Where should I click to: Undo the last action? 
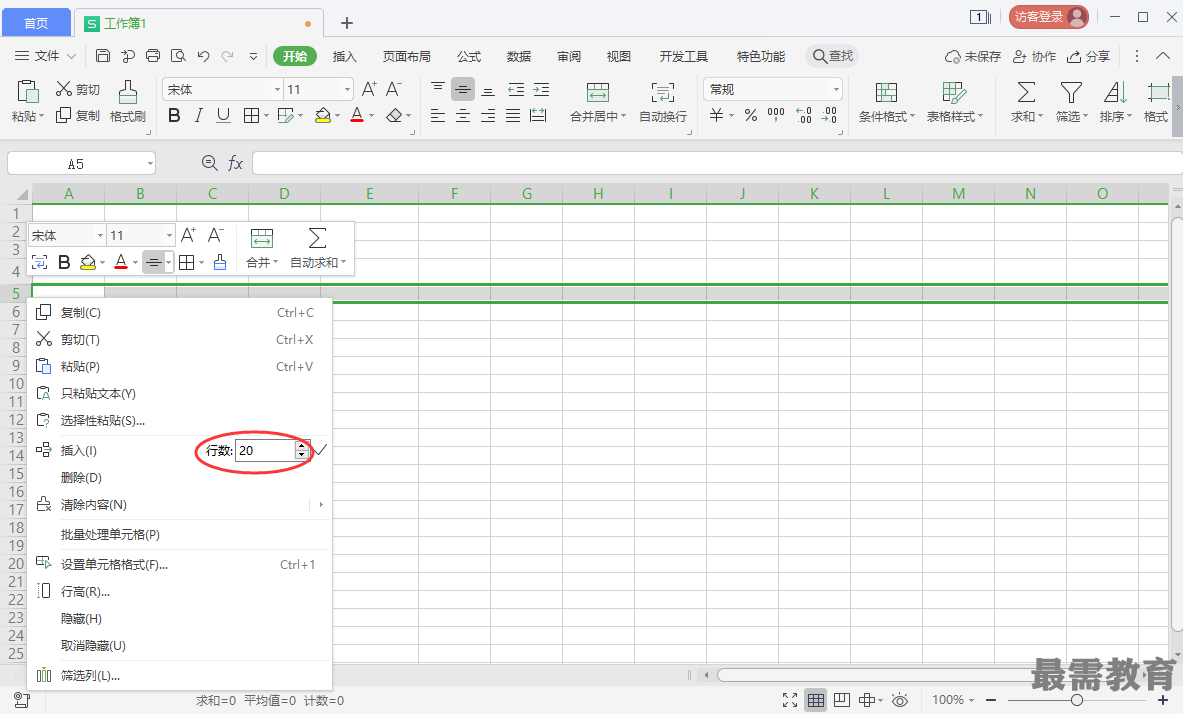coord(203,56)
